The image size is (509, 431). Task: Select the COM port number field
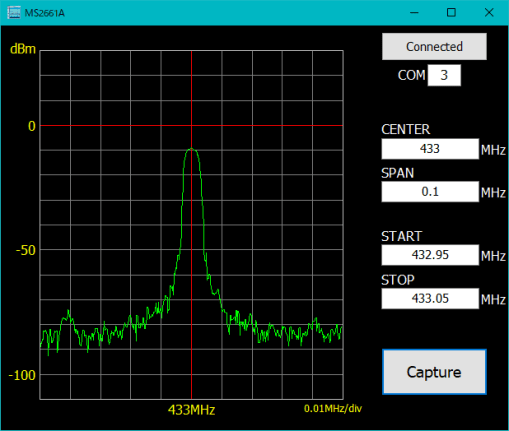(x=444, y=75)
